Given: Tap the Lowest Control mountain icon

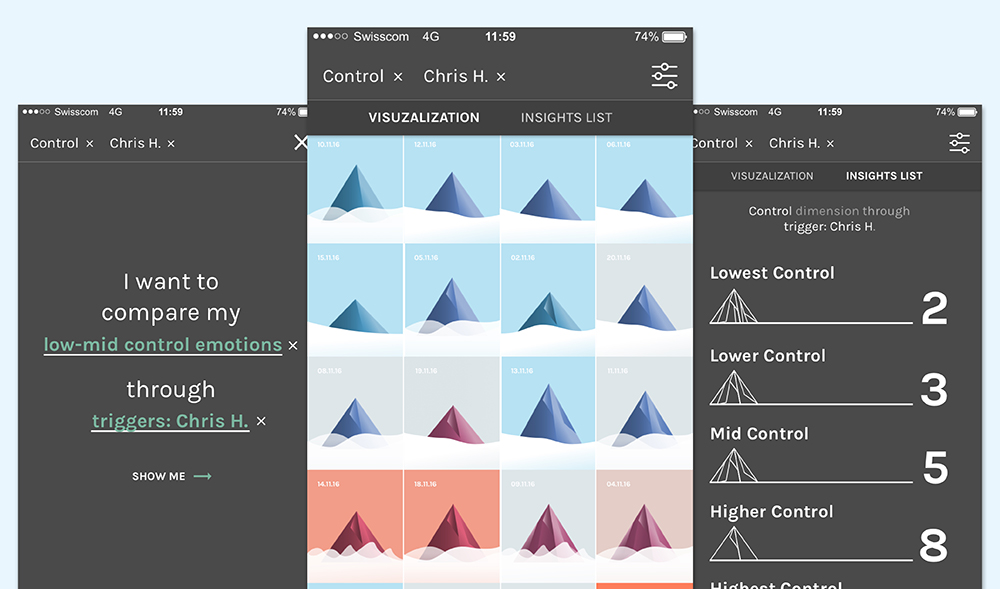Looking at the screenshot, I should [x=733, y=306].
